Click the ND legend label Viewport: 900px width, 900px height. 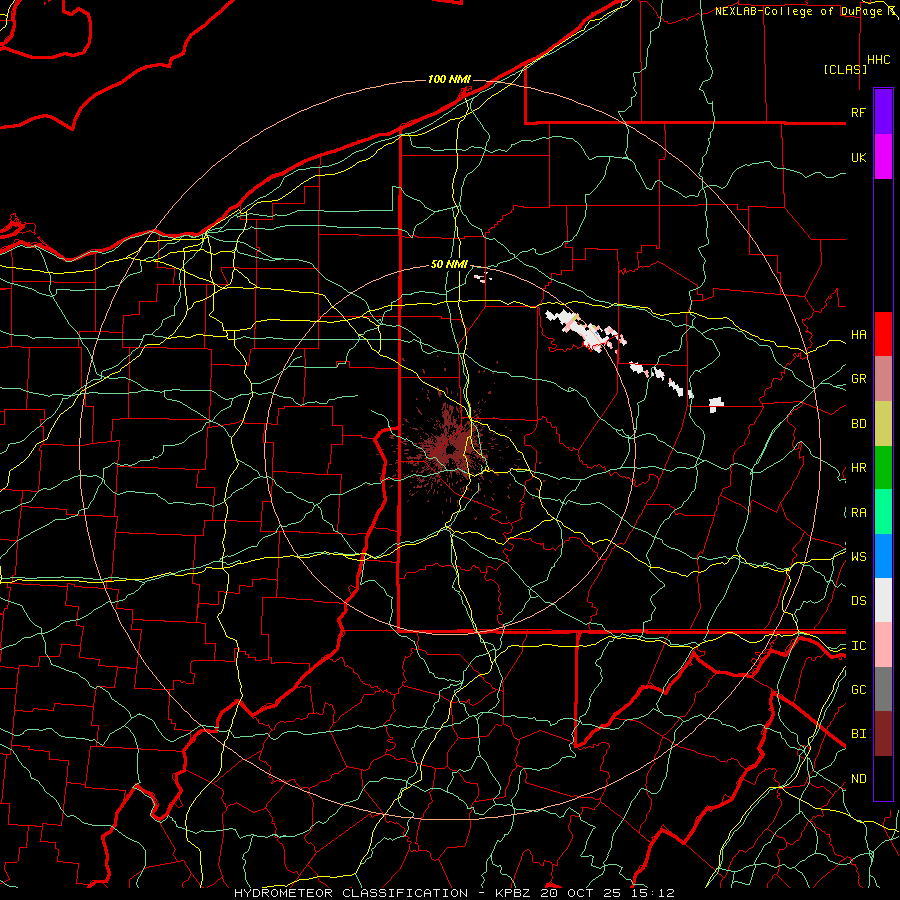point(859,779)
